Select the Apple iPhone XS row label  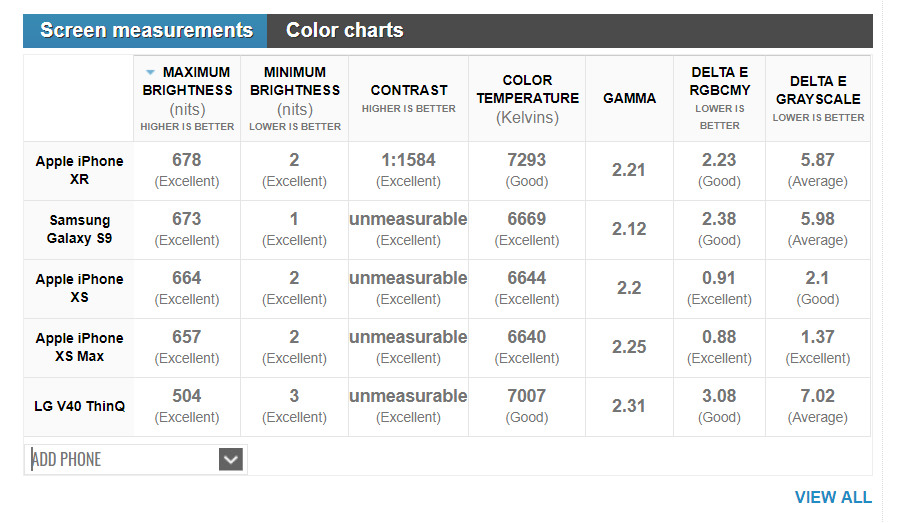(79, 288)
